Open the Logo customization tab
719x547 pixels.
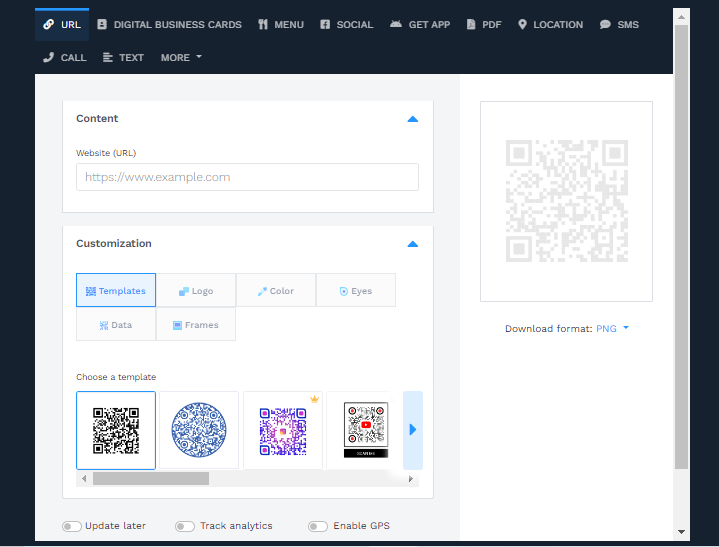point(196,290)
